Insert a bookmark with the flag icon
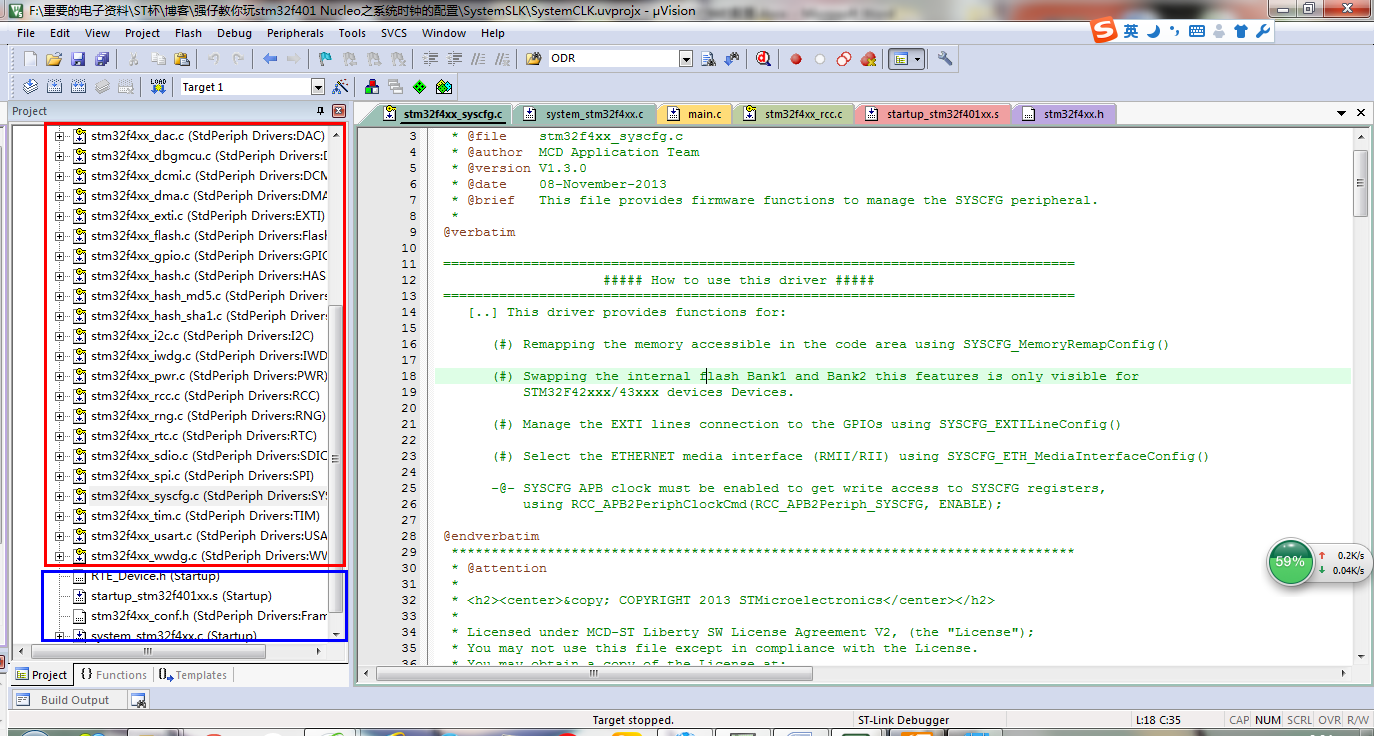The width and height of the screenshot is (1374, 736). (324, 59)
